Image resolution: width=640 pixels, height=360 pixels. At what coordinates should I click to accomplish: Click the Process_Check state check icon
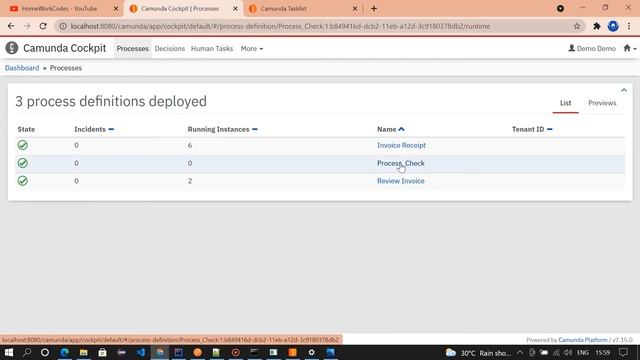pyautogui.click(x=23, y=163)
